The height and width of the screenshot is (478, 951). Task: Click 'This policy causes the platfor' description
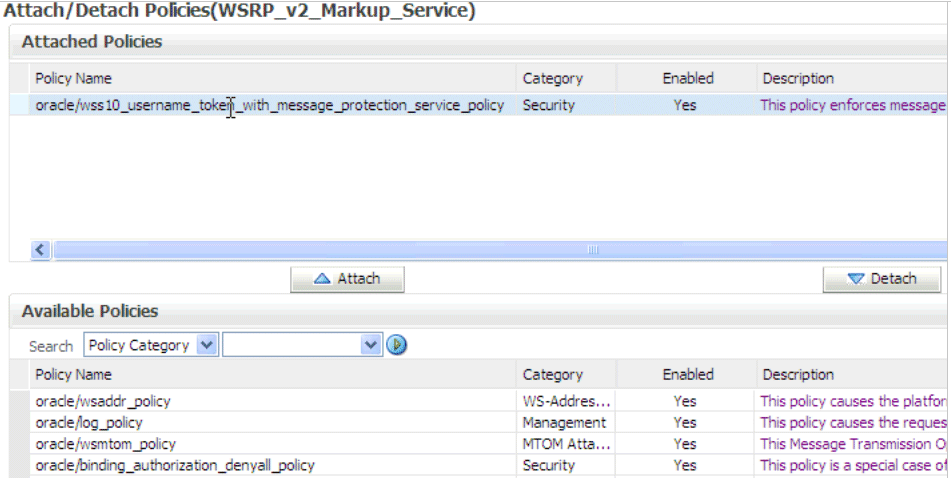(x=853, y=401)
